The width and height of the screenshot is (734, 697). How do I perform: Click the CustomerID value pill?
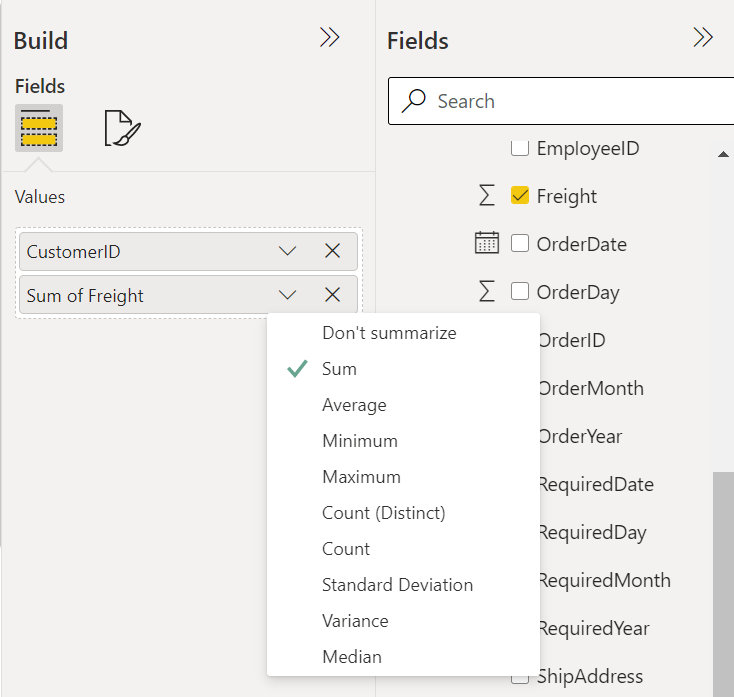pyautogui.click(x=188, y=251)
